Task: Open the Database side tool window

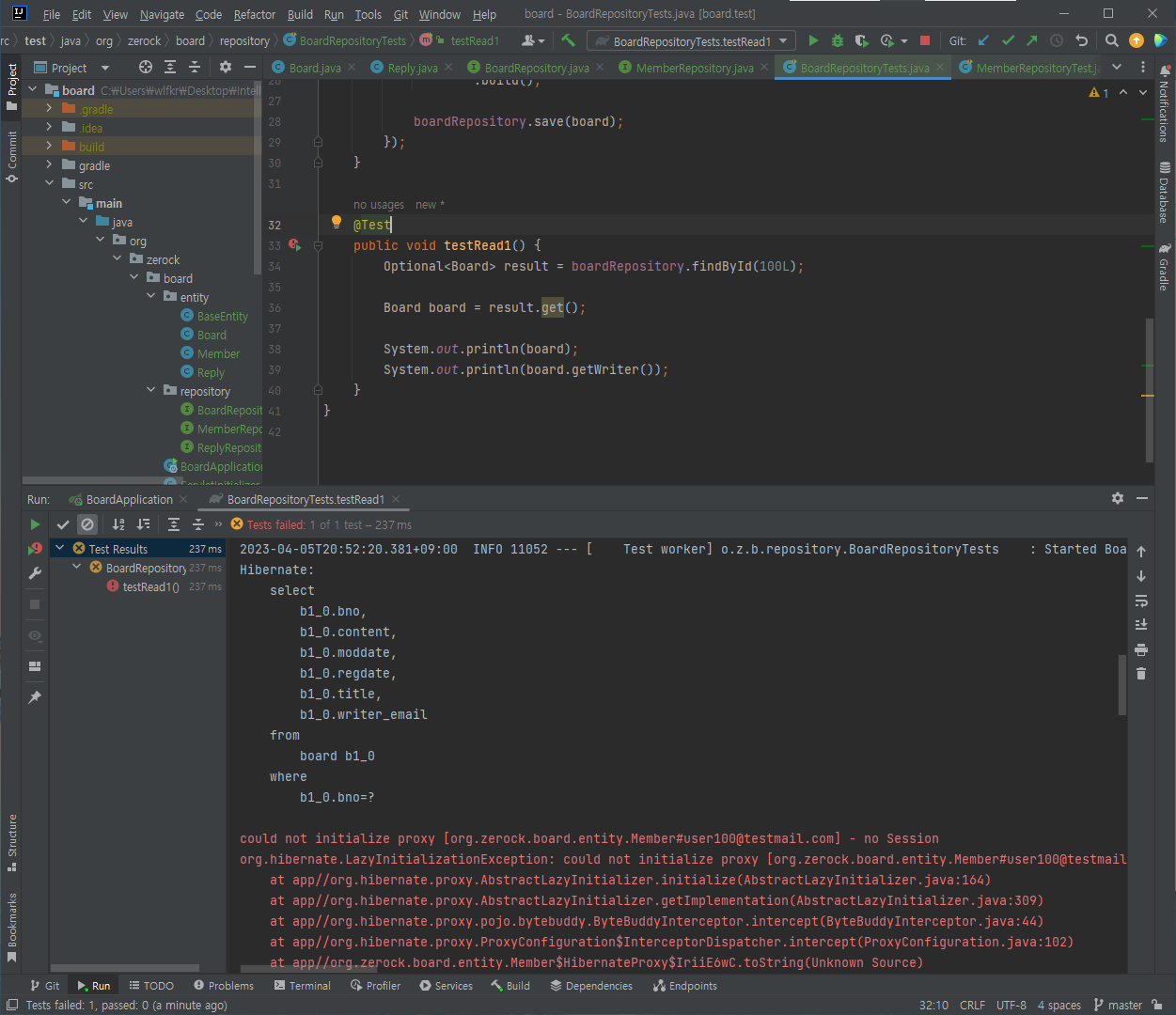Action: [x=1165, y=192]
